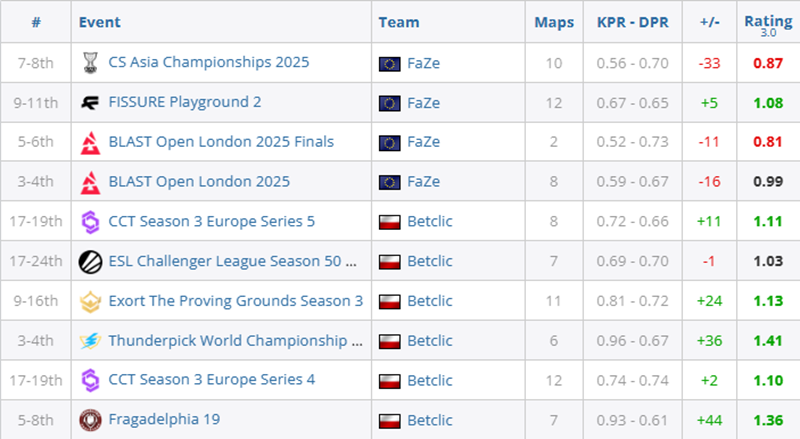
Task: Click the Fragadelphia 19 event logo
Action: coord(90,420)
